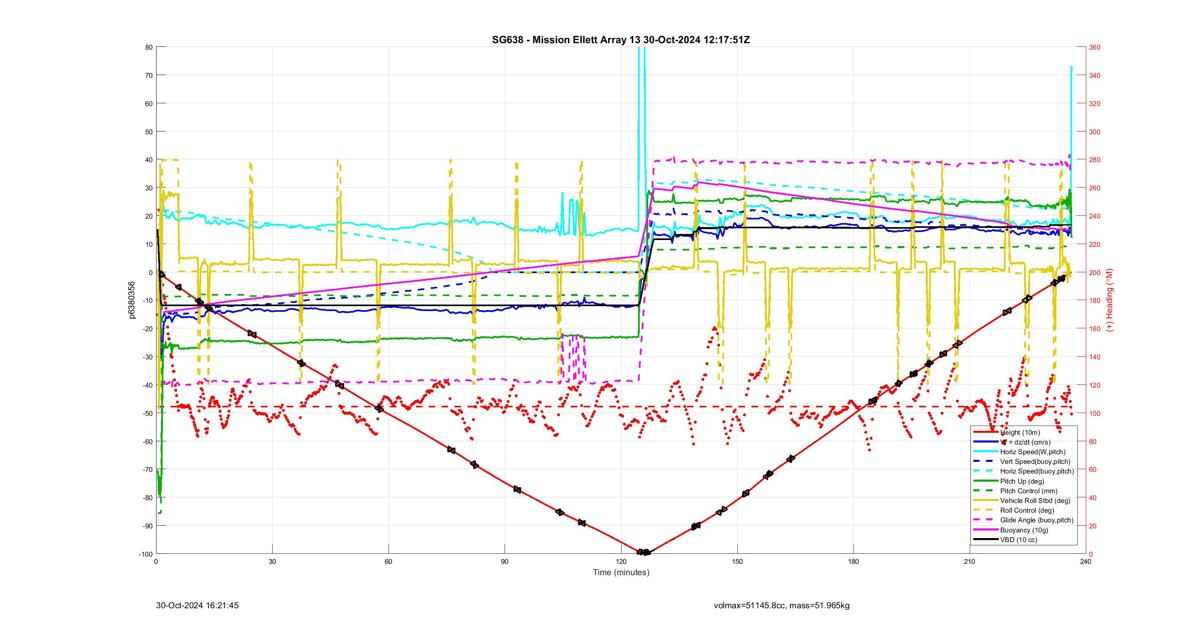The height and width of the screenshot is (622, 1200).
Task: Click the left axis tick label '-50'
Action: (147, 413)
